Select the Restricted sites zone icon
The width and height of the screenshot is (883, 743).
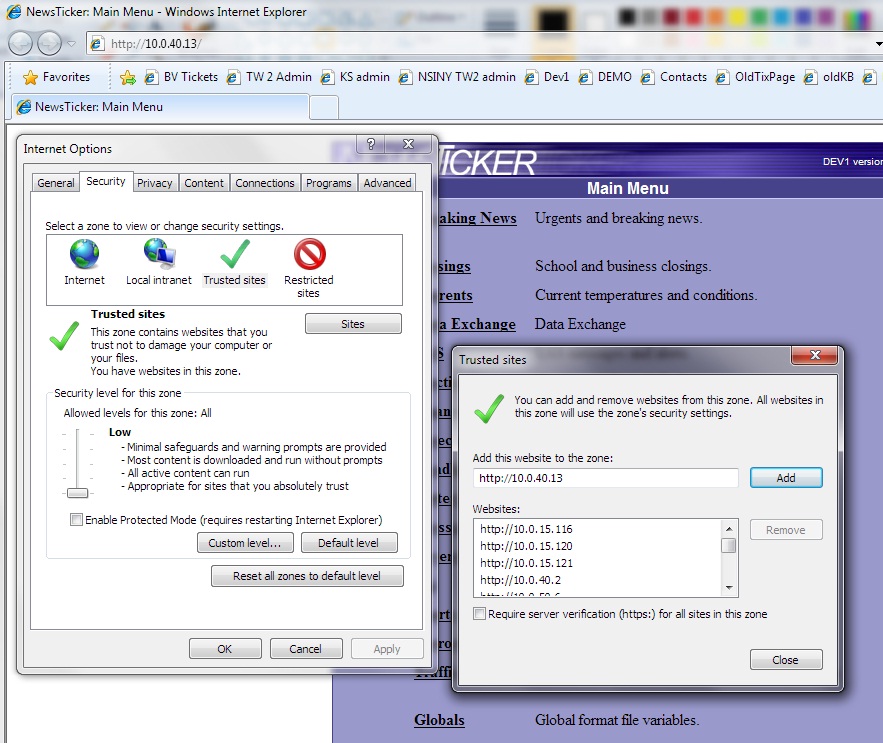click(x=309, y=256)
